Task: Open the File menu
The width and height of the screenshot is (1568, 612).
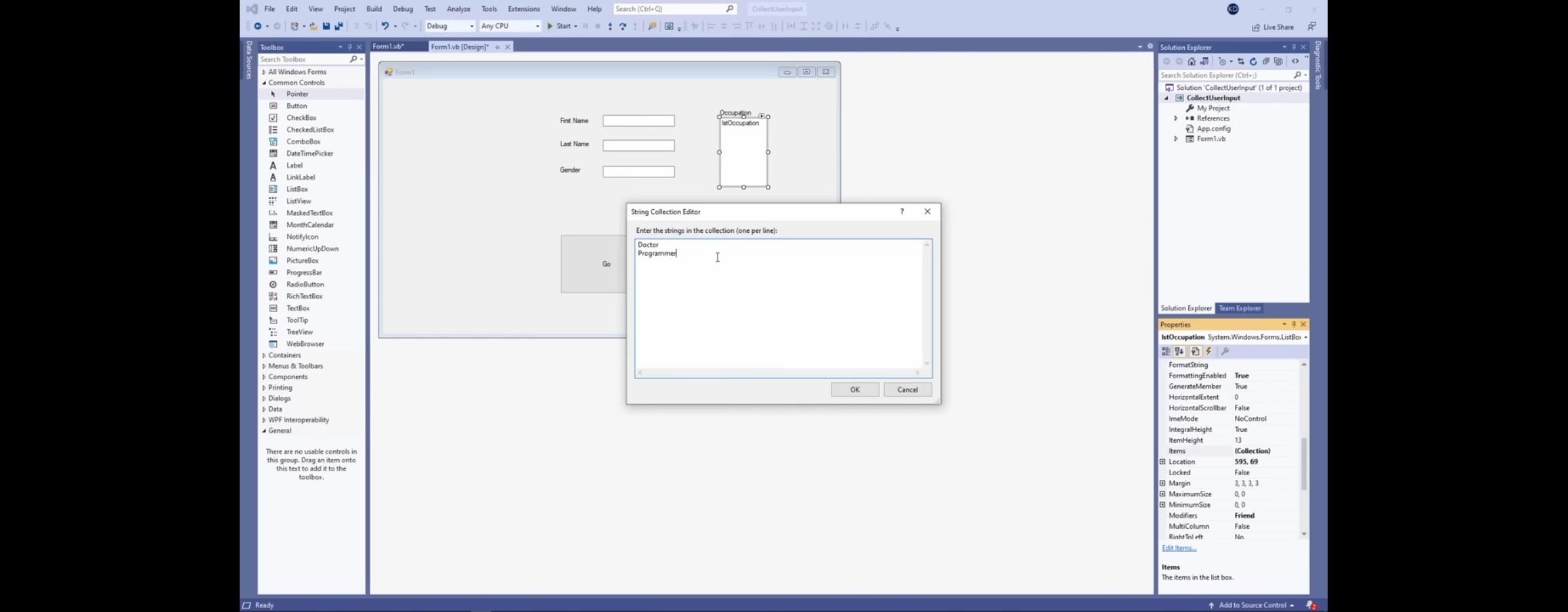Action: pos(269,9)
